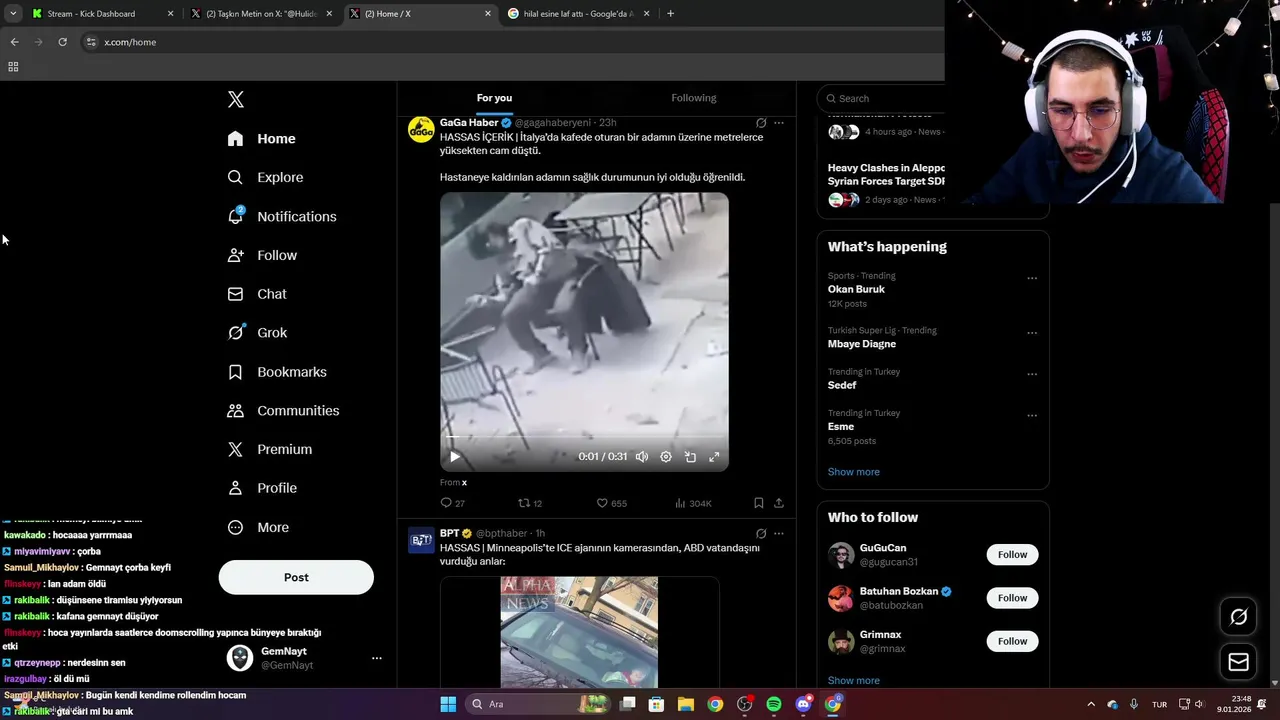Click Grok icon on BPT post

[761, 534]
